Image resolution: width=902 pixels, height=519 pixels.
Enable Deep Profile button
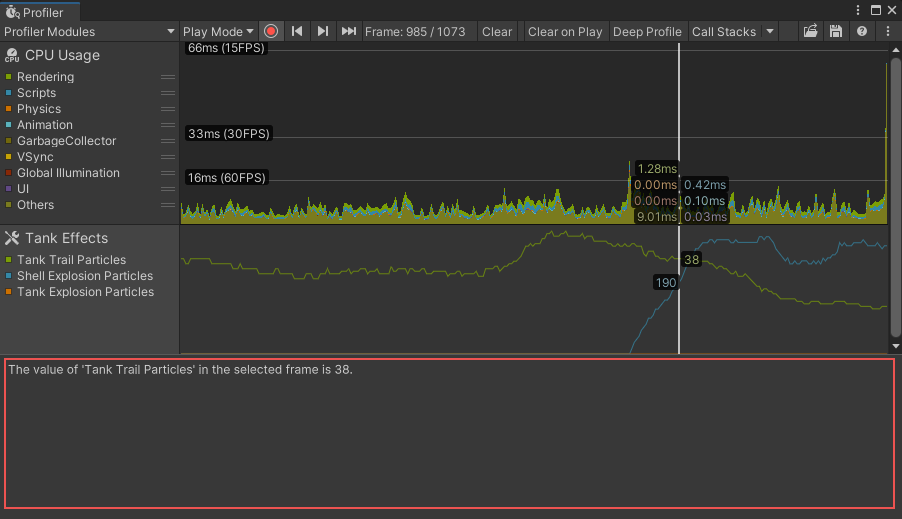pyautogui.click(x=647, y=32)
